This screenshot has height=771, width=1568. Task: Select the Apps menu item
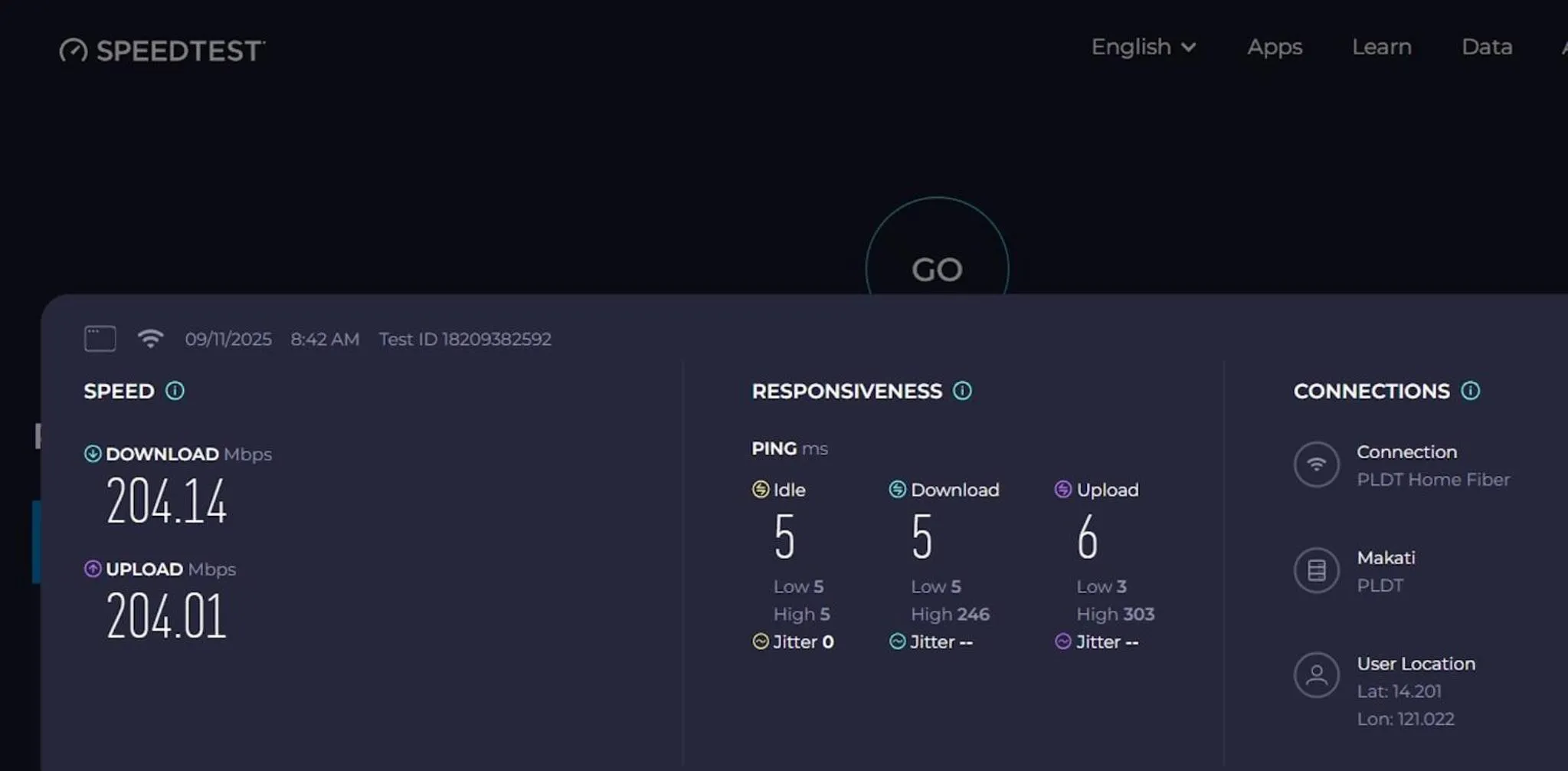coord(1275,48)
